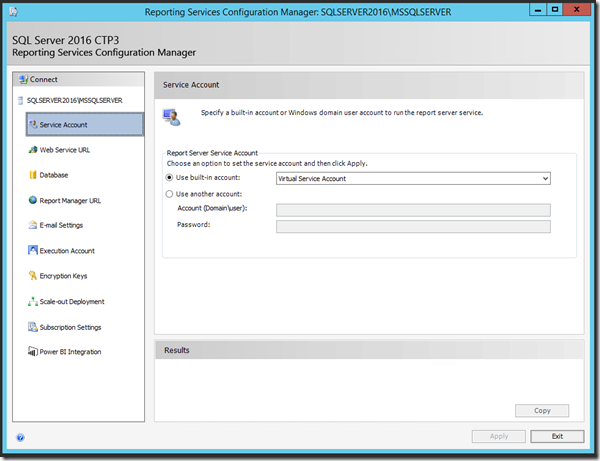Open the Virtual Service Account dropdown
Viewport: 600px width, 461px height.
pyautogui.click(x=413, y=178)
